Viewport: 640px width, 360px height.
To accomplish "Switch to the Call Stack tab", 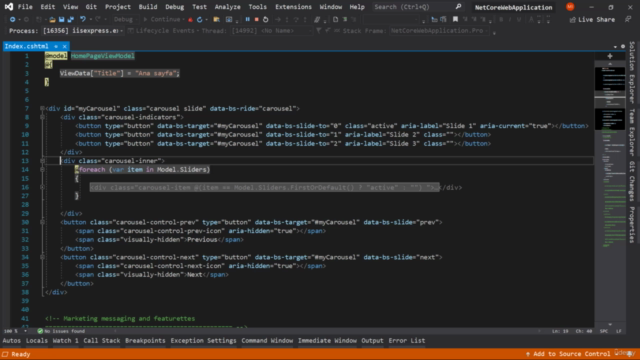I will pos(102,340).
